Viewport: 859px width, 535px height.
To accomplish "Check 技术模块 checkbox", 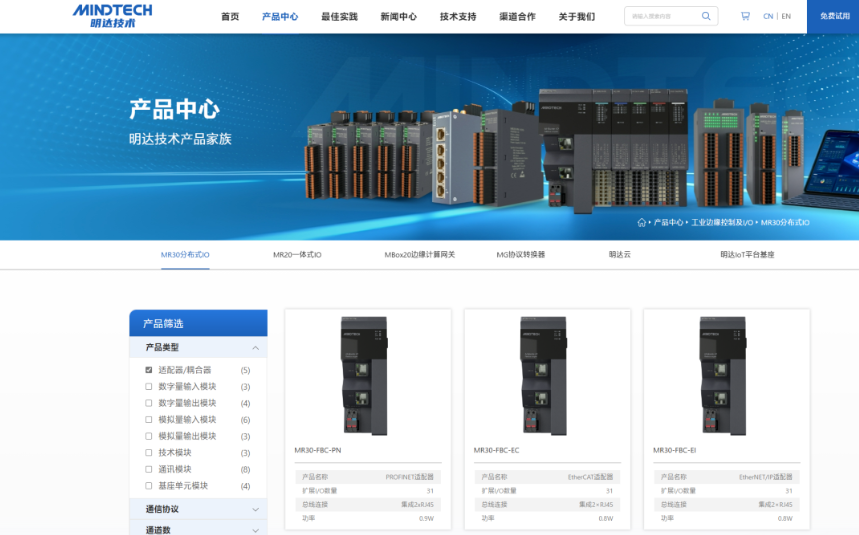I will [x=148, y=452].
